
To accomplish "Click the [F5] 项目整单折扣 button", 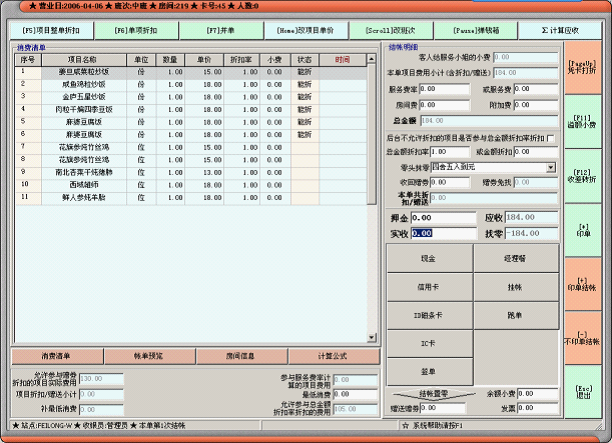I will click(51, 30).
